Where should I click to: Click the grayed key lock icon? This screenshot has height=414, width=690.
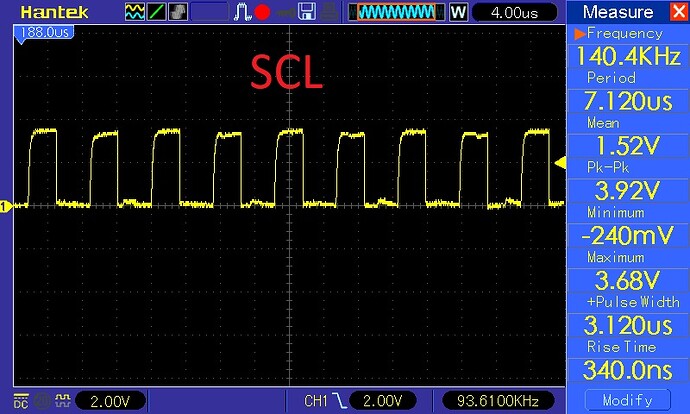point(286,13)
